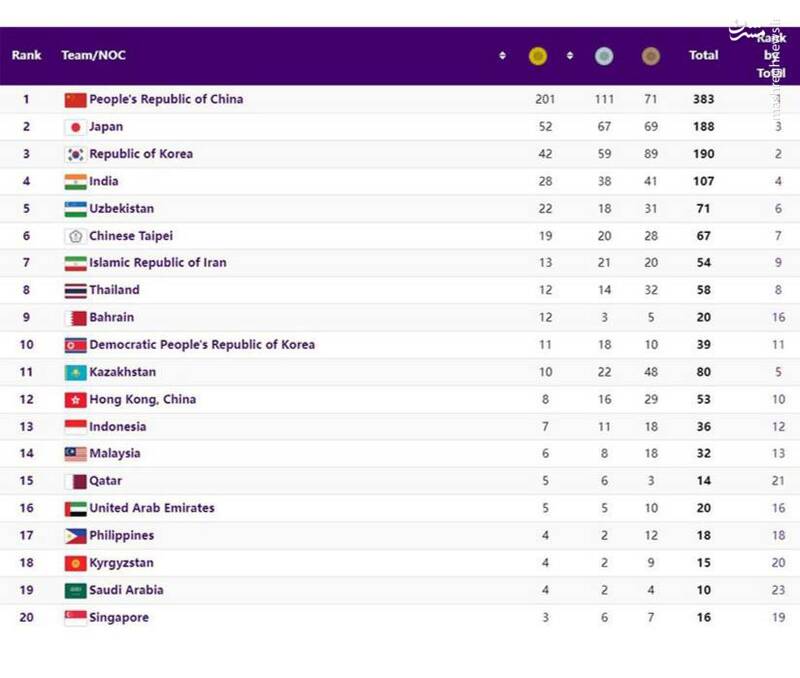The width and height of the screenshot is (800, 678).
Task: Click sort arrows left of gold medal icon
Action: tap(502, 56)
